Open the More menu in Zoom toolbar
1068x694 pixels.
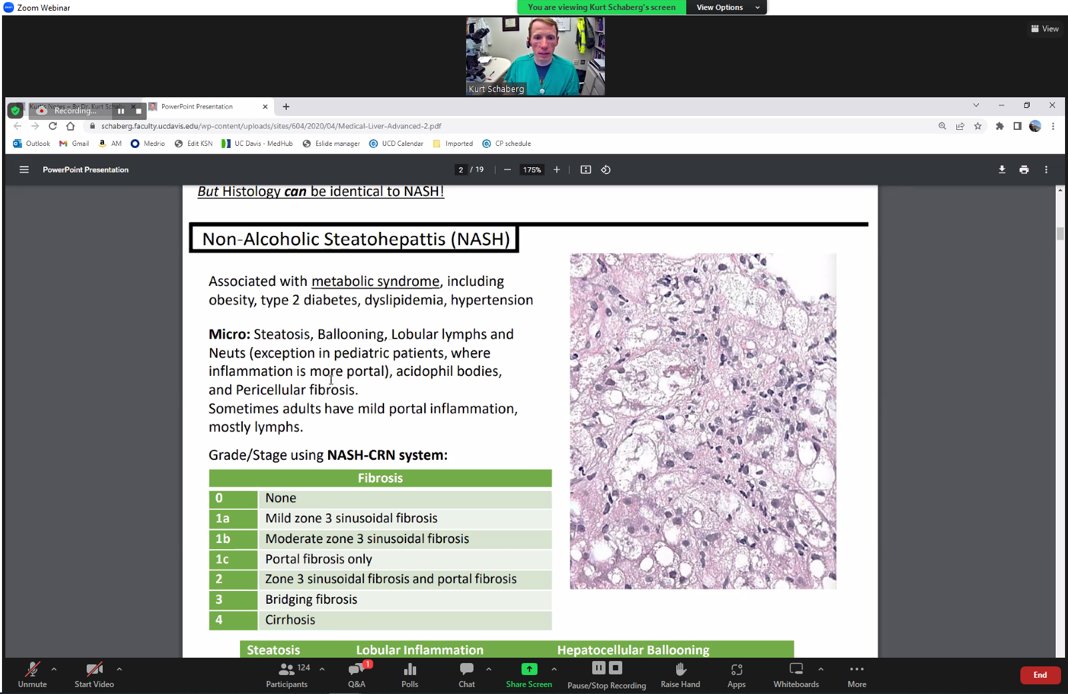[x=857, y=675]
